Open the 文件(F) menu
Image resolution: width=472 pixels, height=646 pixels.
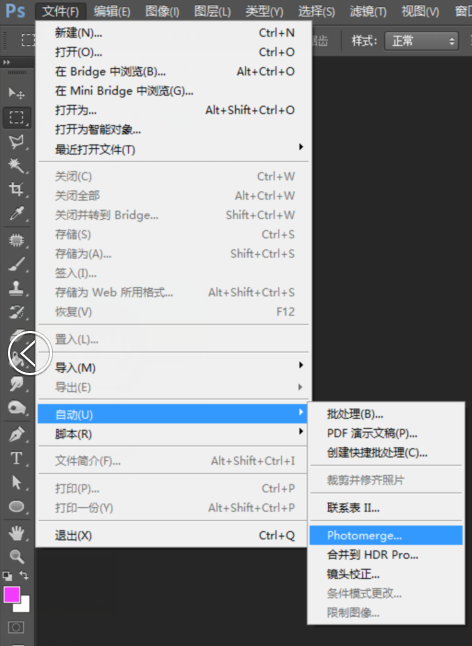point(61,11)
